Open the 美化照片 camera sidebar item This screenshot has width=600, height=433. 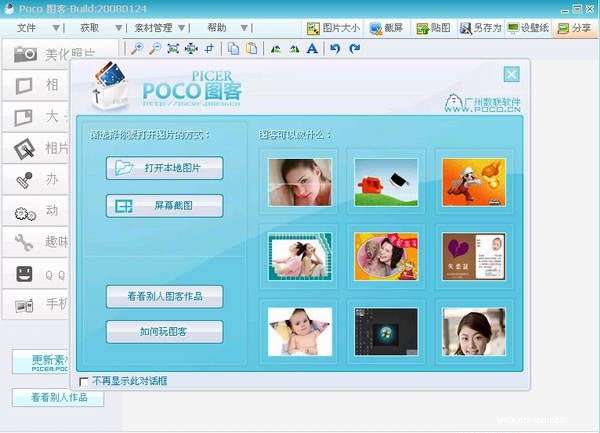click(61, 54)
